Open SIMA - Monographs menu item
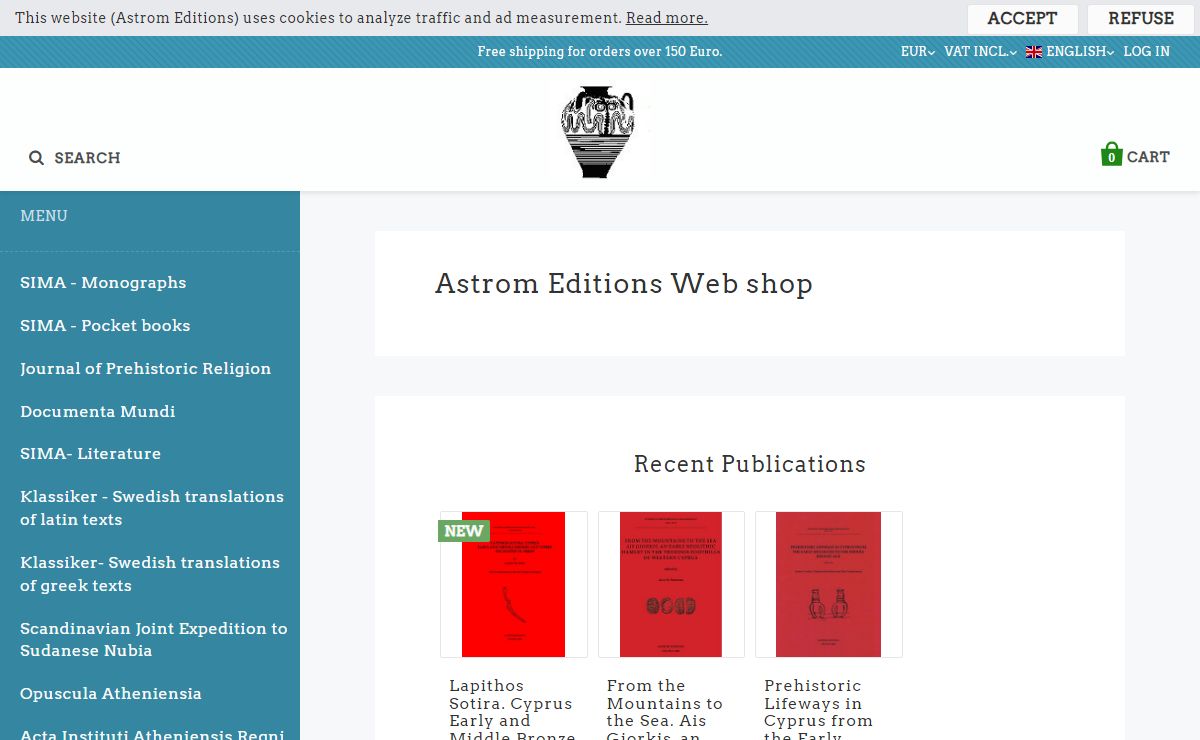 tap(103, 283)
